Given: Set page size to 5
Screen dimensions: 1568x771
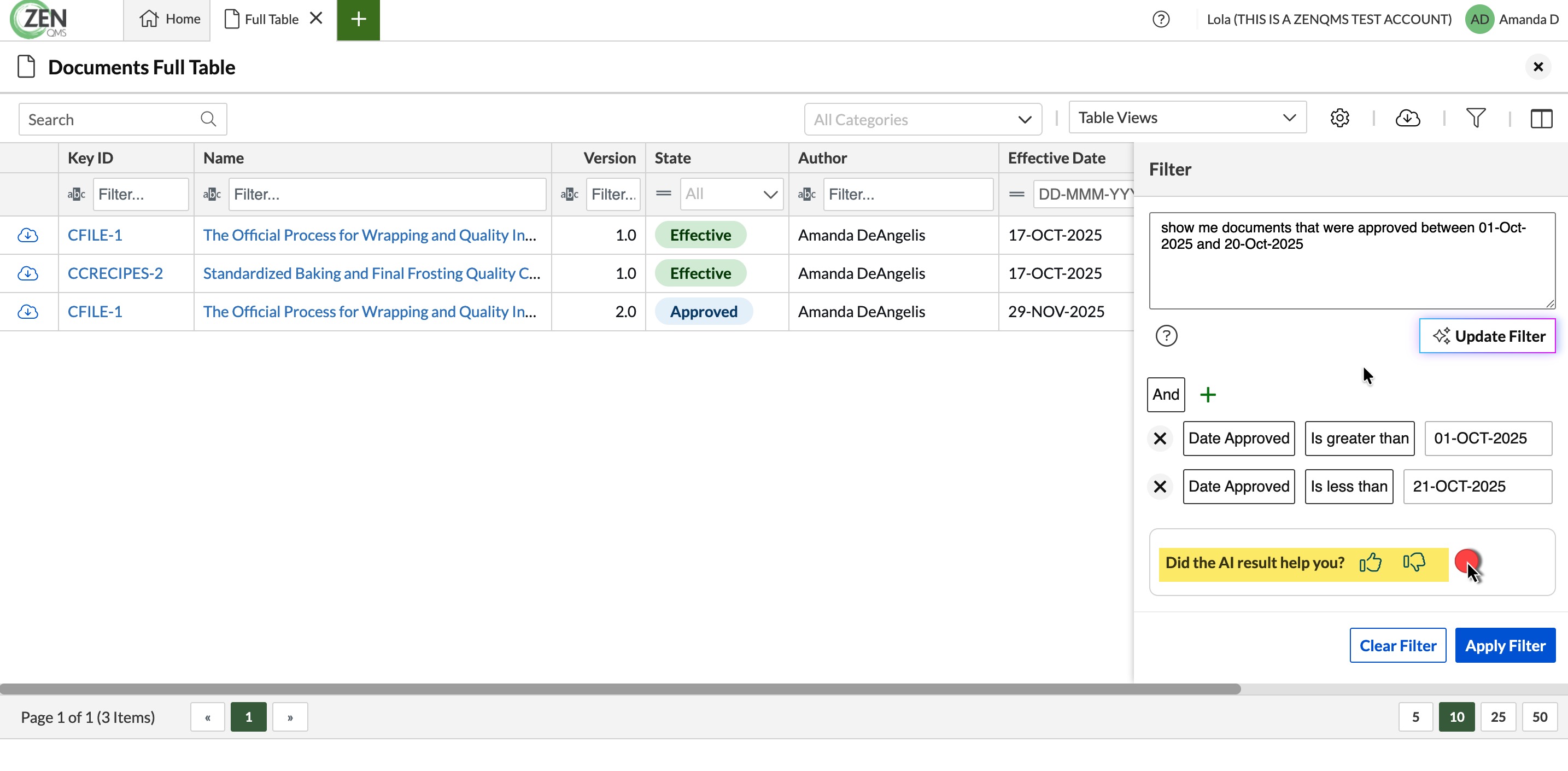Looking at the screenshot, I should click(1415, 717).
